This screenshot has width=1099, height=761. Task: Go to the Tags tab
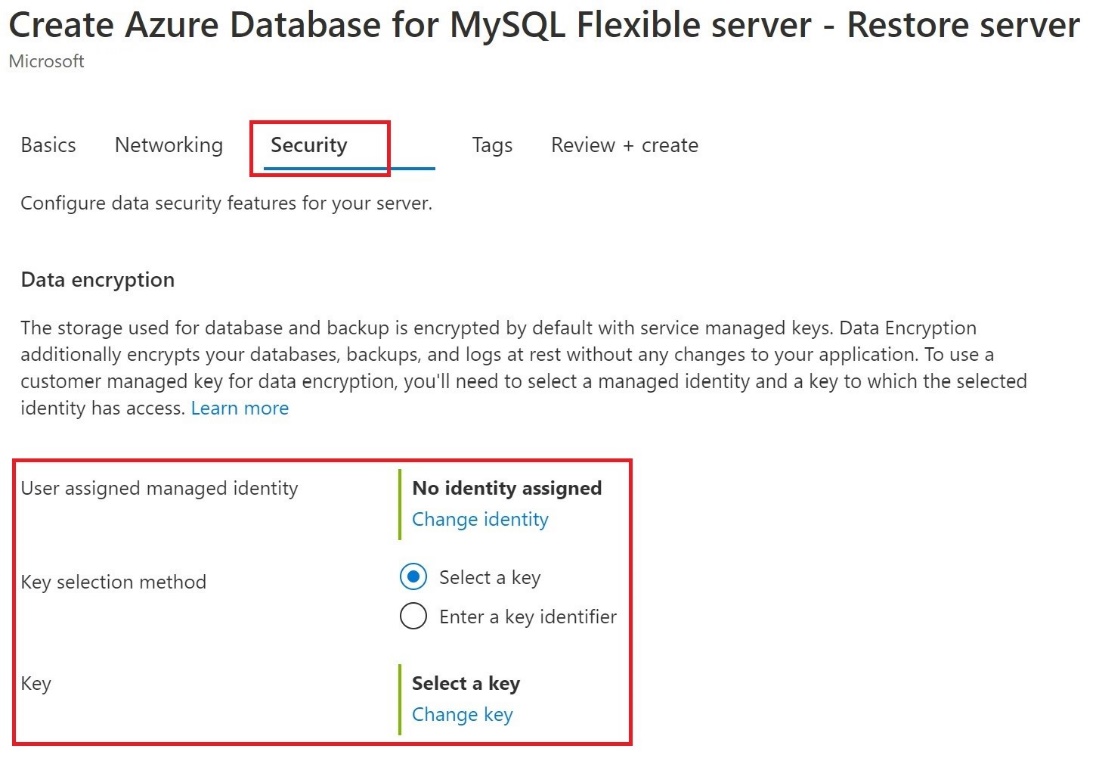click(x=491, y=145)
